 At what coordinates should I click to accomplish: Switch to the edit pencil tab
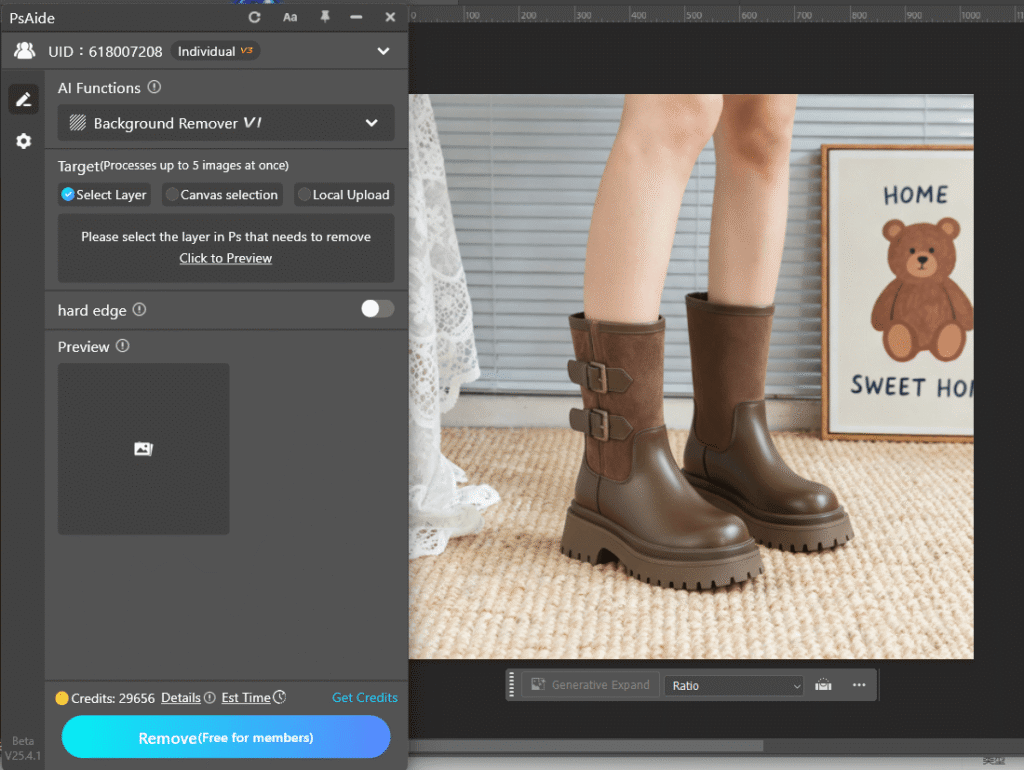click(22, 99)
